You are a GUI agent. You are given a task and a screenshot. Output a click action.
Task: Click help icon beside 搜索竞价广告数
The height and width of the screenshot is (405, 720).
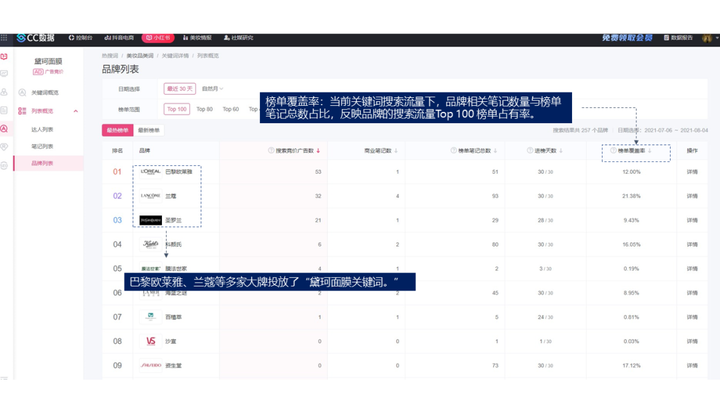271,151
